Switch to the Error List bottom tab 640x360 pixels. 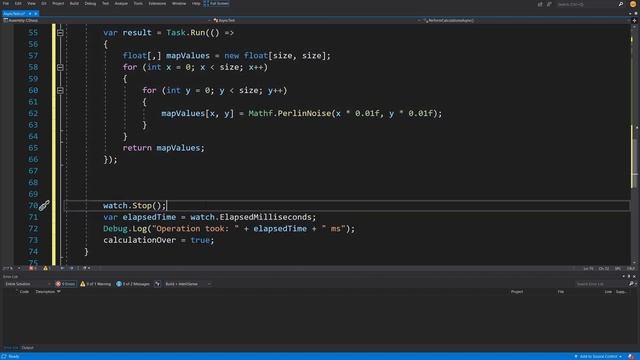[x=11, y=348]
